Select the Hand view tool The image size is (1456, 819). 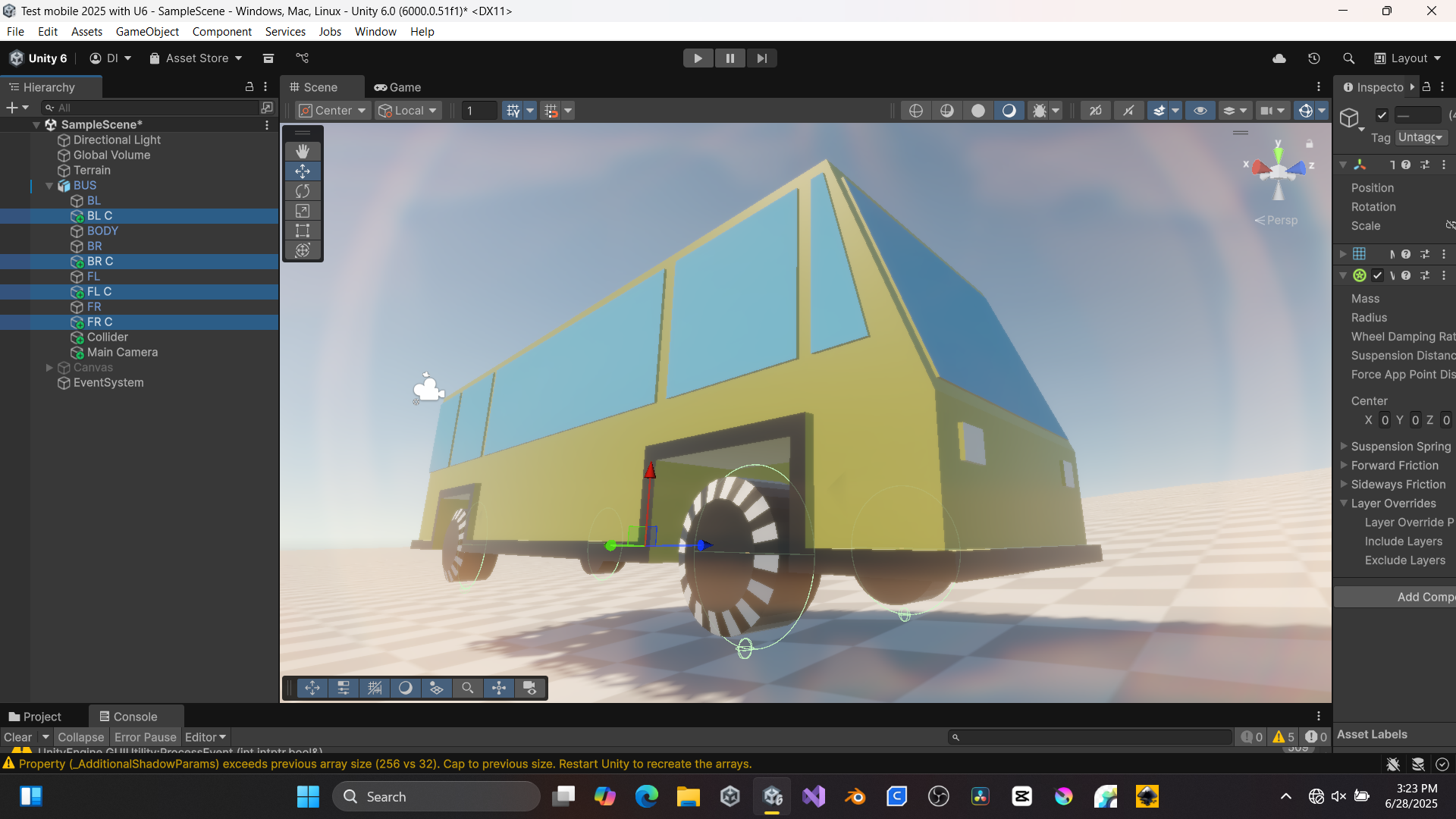[303, 152]
